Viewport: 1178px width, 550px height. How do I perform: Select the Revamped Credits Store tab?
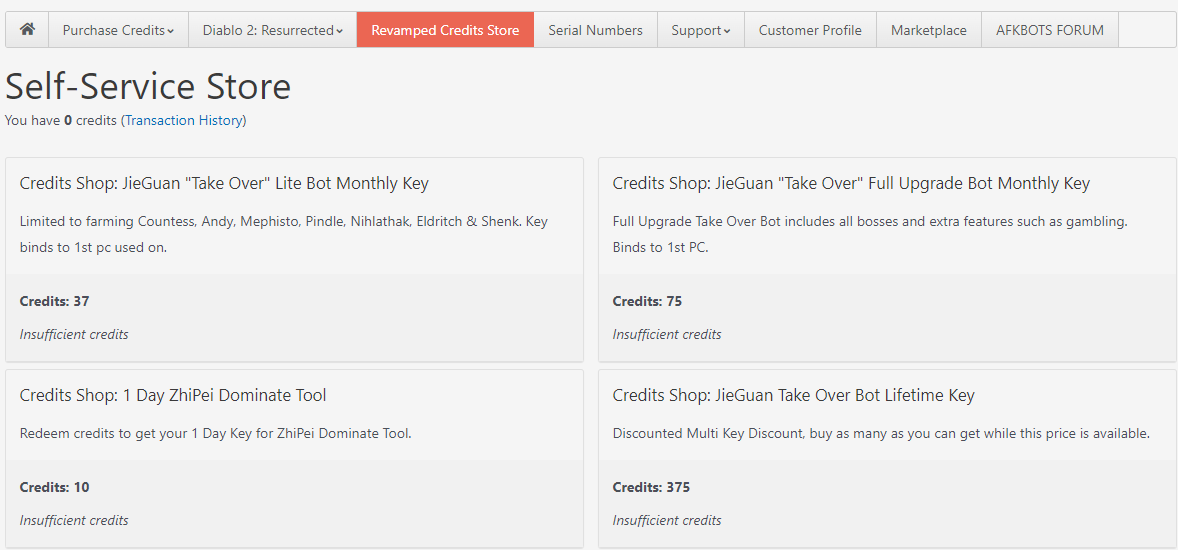pos(445,30)
